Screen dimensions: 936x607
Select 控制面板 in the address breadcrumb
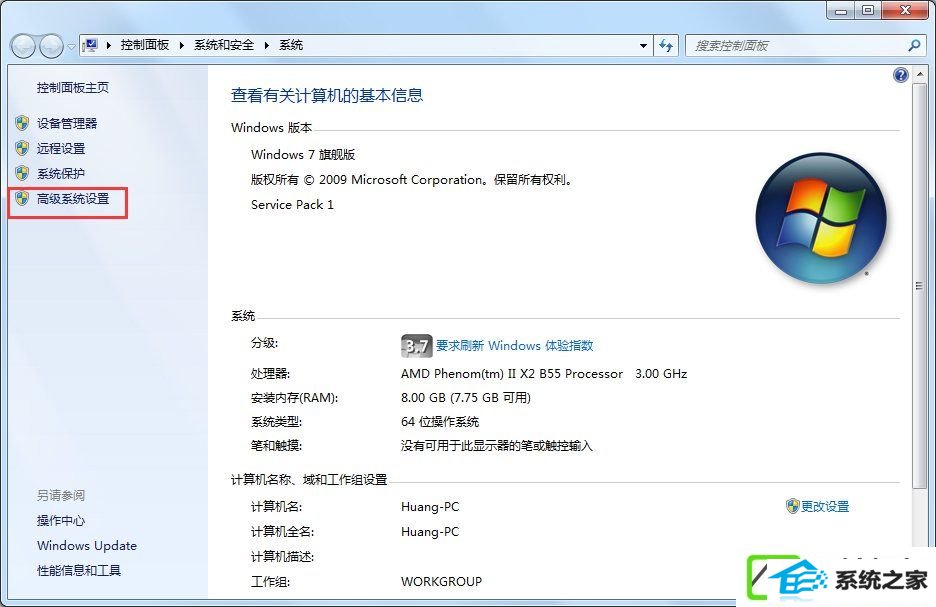coord(144,45)
